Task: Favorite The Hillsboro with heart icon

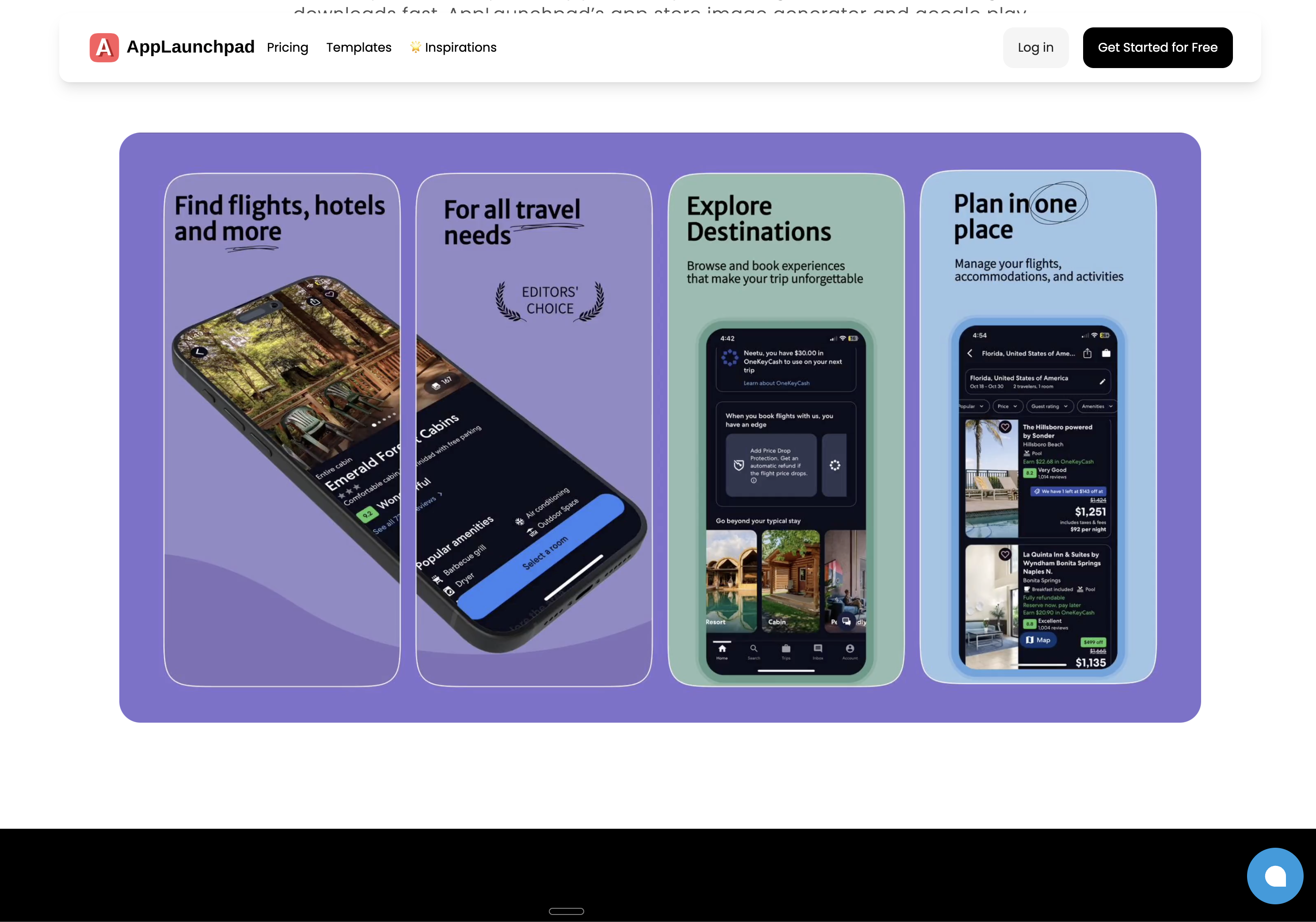Action: [x=1005, y=427]
